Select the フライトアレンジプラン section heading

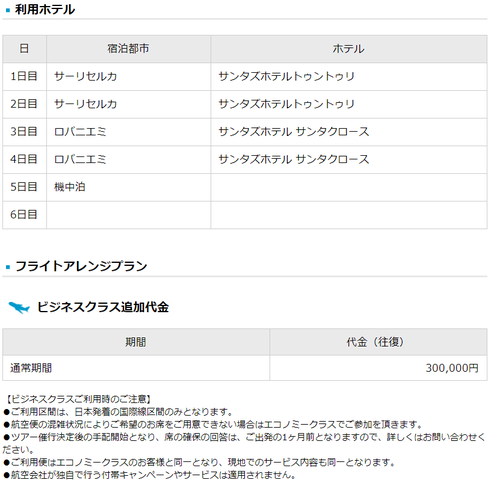point(81,266)
